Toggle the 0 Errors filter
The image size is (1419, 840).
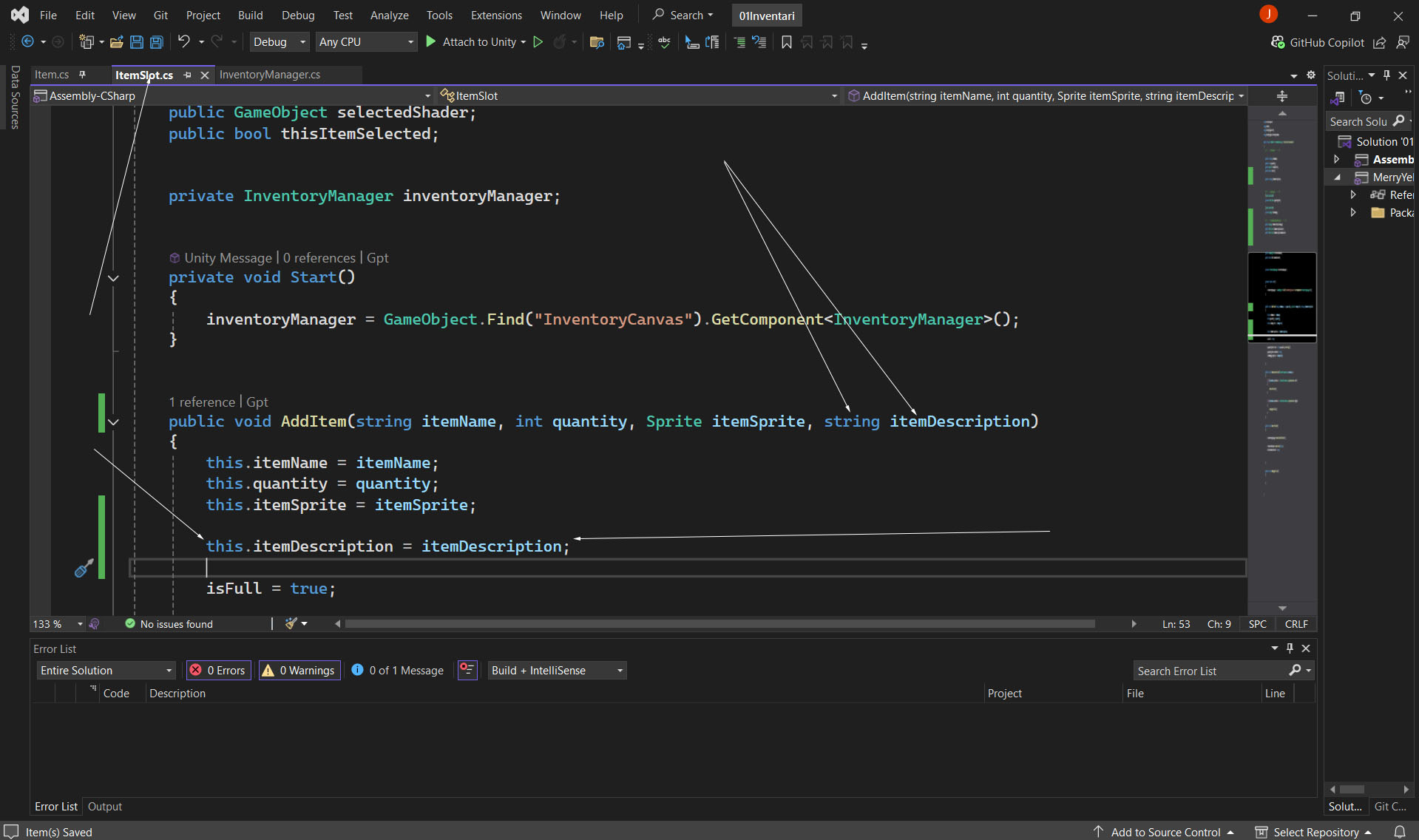tap(218, 670)
